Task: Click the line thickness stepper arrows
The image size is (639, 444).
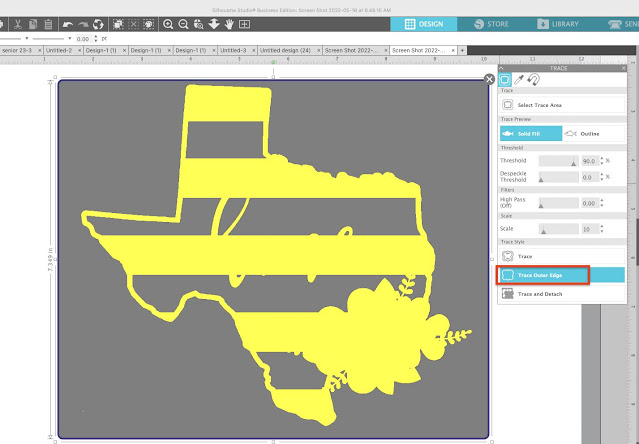Action: point(96,39)
